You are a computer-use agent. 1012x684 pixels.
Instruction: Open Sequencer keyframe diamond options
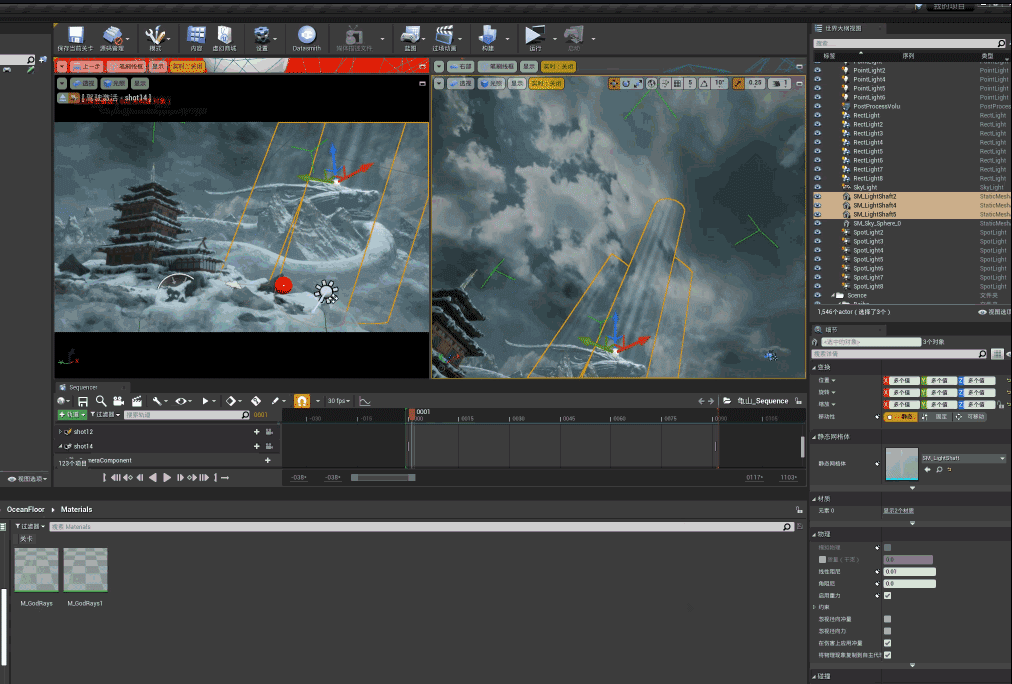pyautogui.click(x=231, y=401)
